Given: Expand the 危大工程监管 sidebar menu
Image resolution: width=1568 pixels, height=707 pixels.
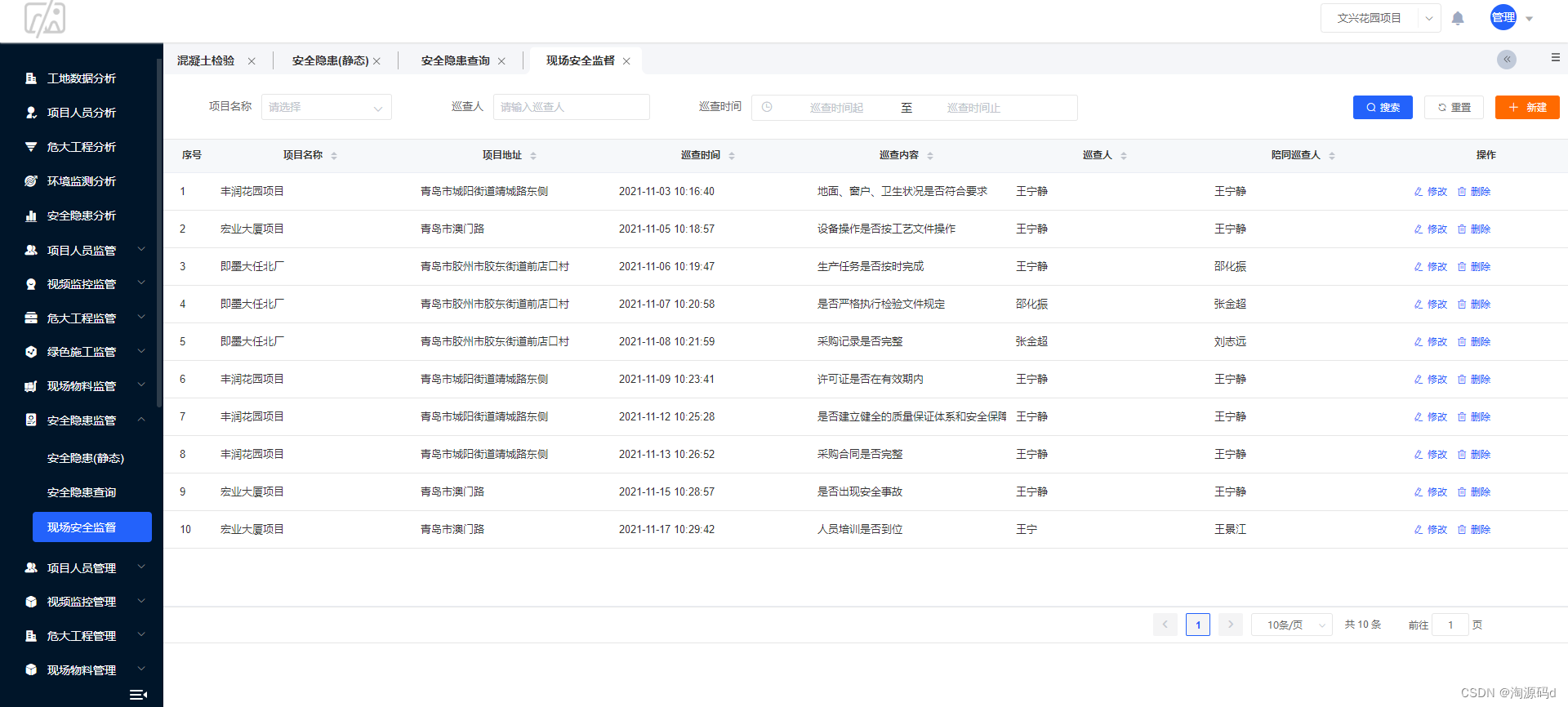Looking at the screenshot, I should pyautogui.click(x=82, y=318).
